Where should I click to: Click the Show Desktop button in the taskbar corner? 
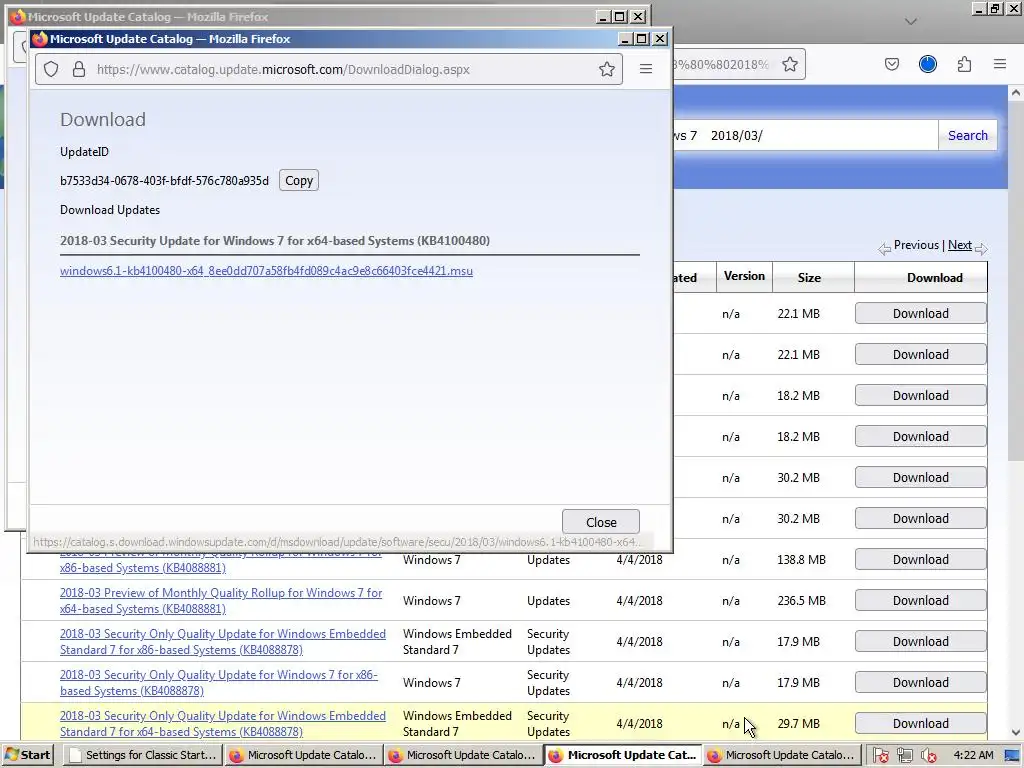click(x=1012, y=755)
